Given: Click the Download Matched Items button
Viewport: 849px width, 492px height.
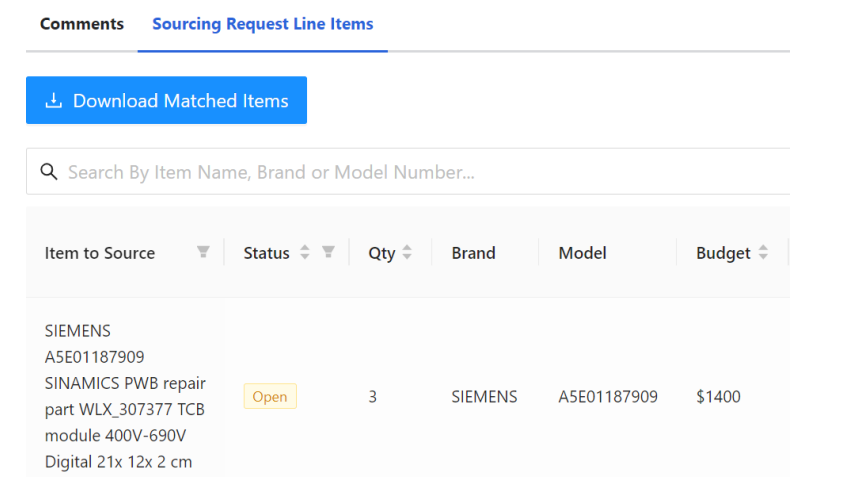Looking at the screenshot, I should [166, 100].
